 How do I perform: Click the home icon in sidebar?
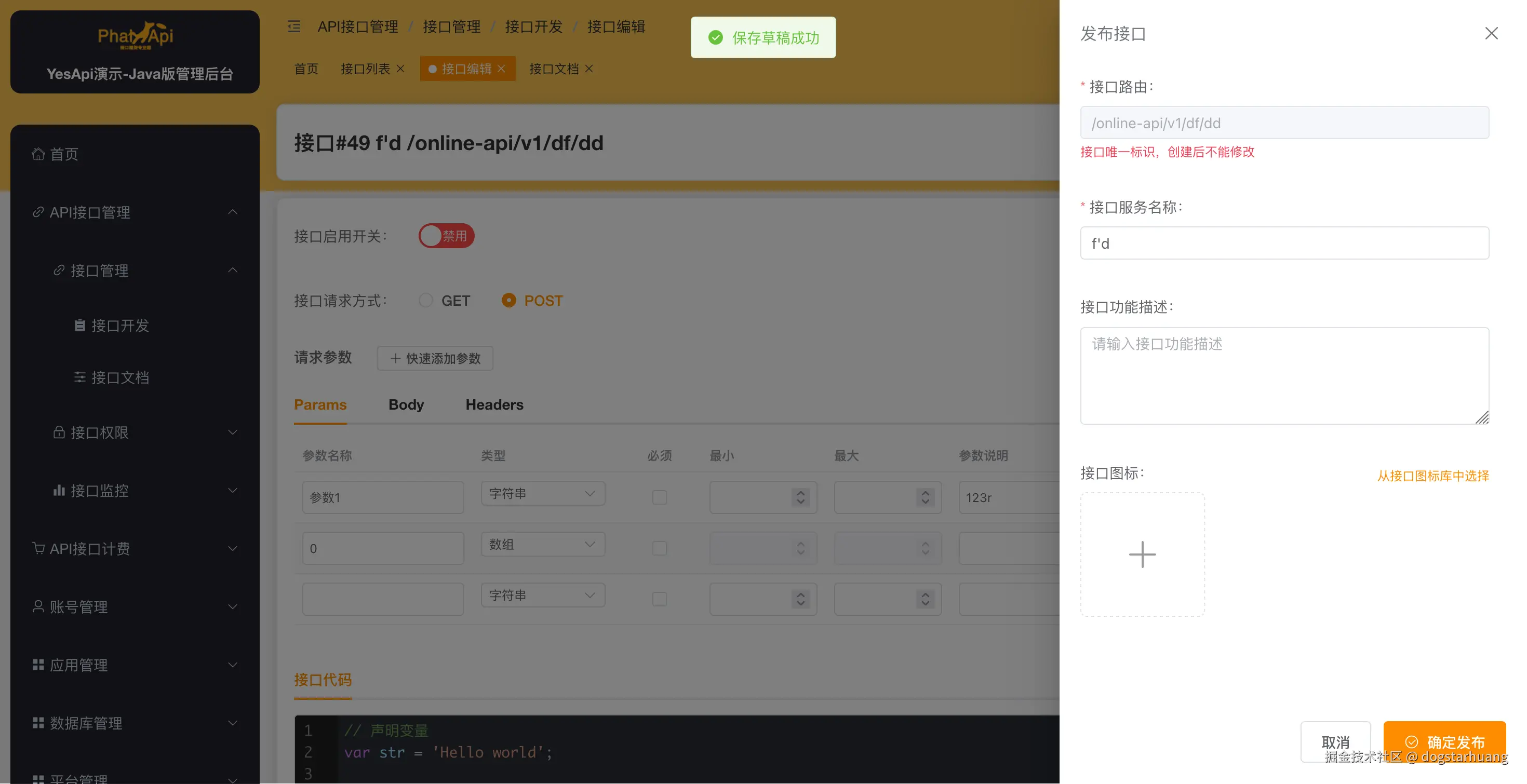pyautogui.click(x=38, y=154)
